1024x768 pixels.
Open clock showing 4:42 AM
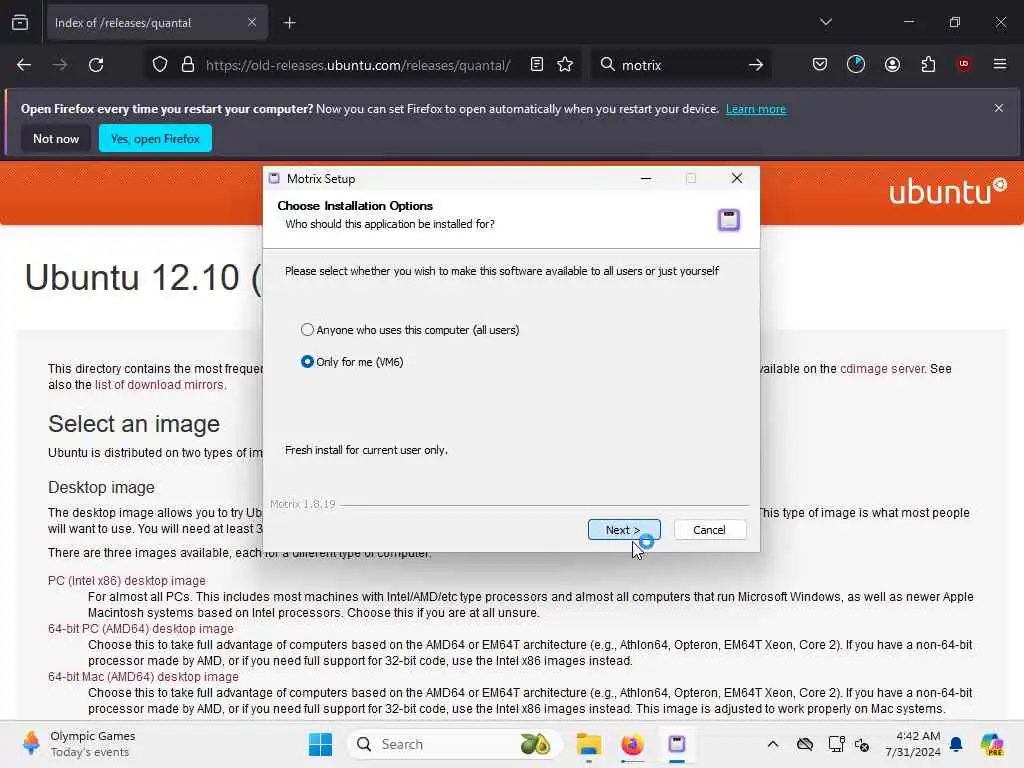[x=912, y=744]
